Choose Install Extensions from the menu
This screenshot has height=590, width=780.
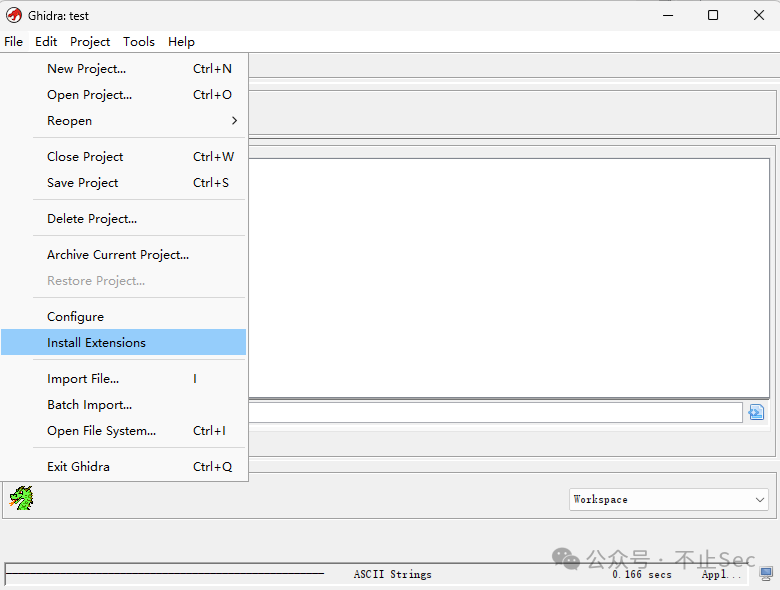(123, 342)
